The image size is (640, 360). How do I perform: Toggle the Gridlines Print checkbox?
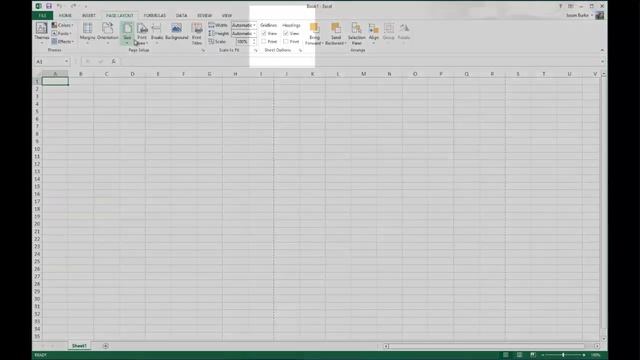264,42
